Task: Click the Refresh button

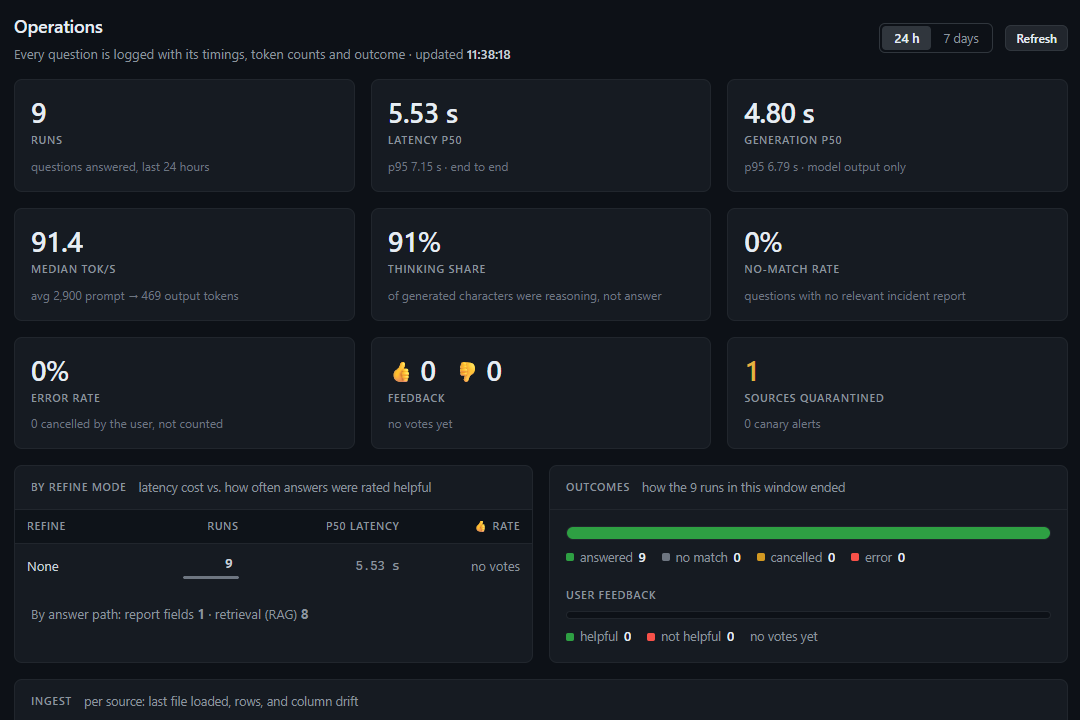Action: click(x=1036, y=39)
